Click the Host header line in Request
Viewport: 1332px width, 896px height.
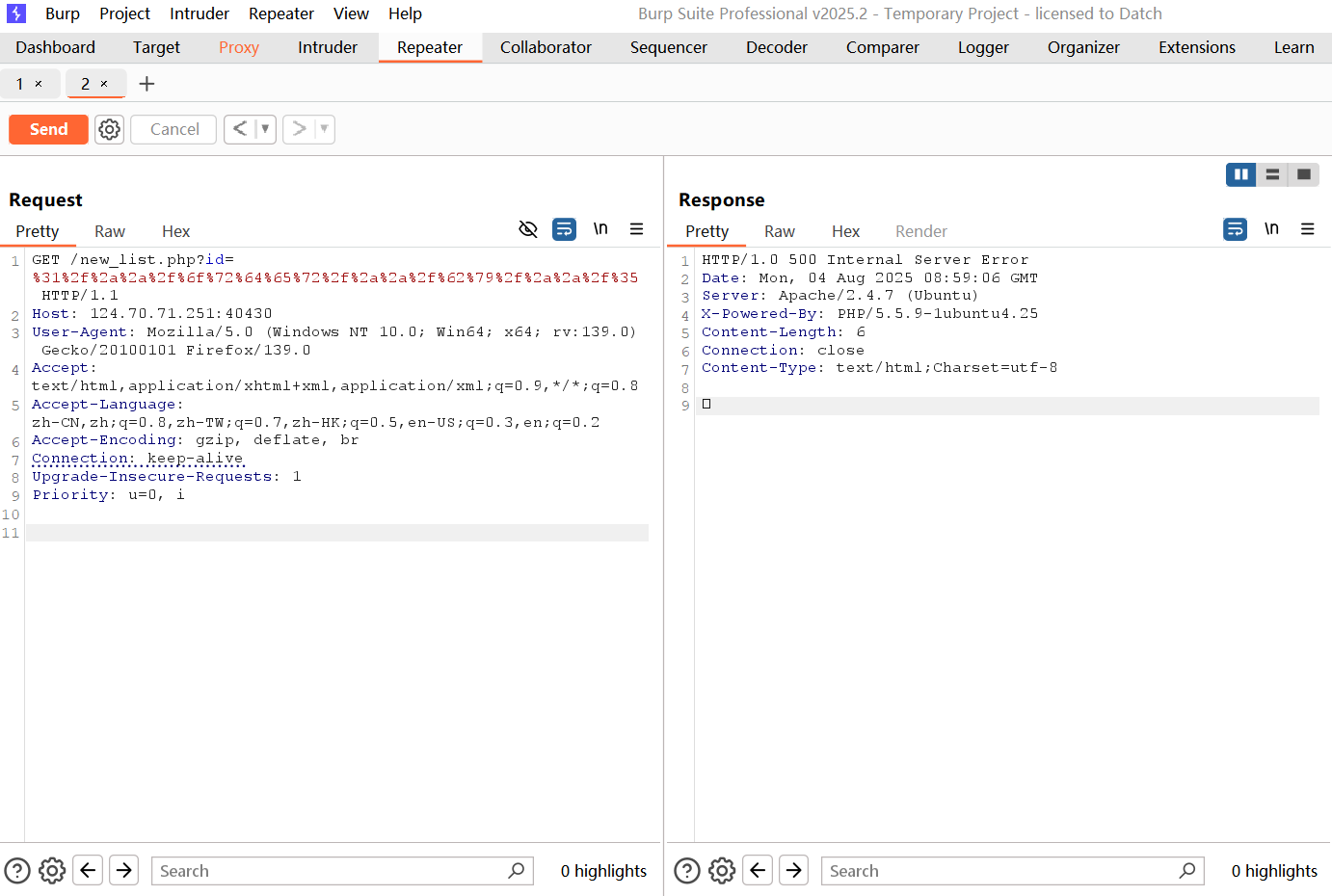click(152, 313)
